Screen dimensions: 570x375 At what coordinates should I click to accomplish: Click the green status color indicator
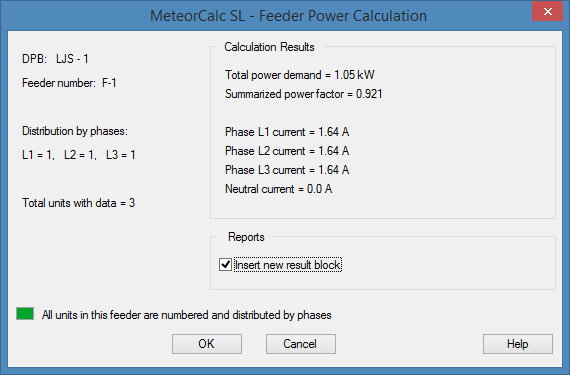pos(25,314)
